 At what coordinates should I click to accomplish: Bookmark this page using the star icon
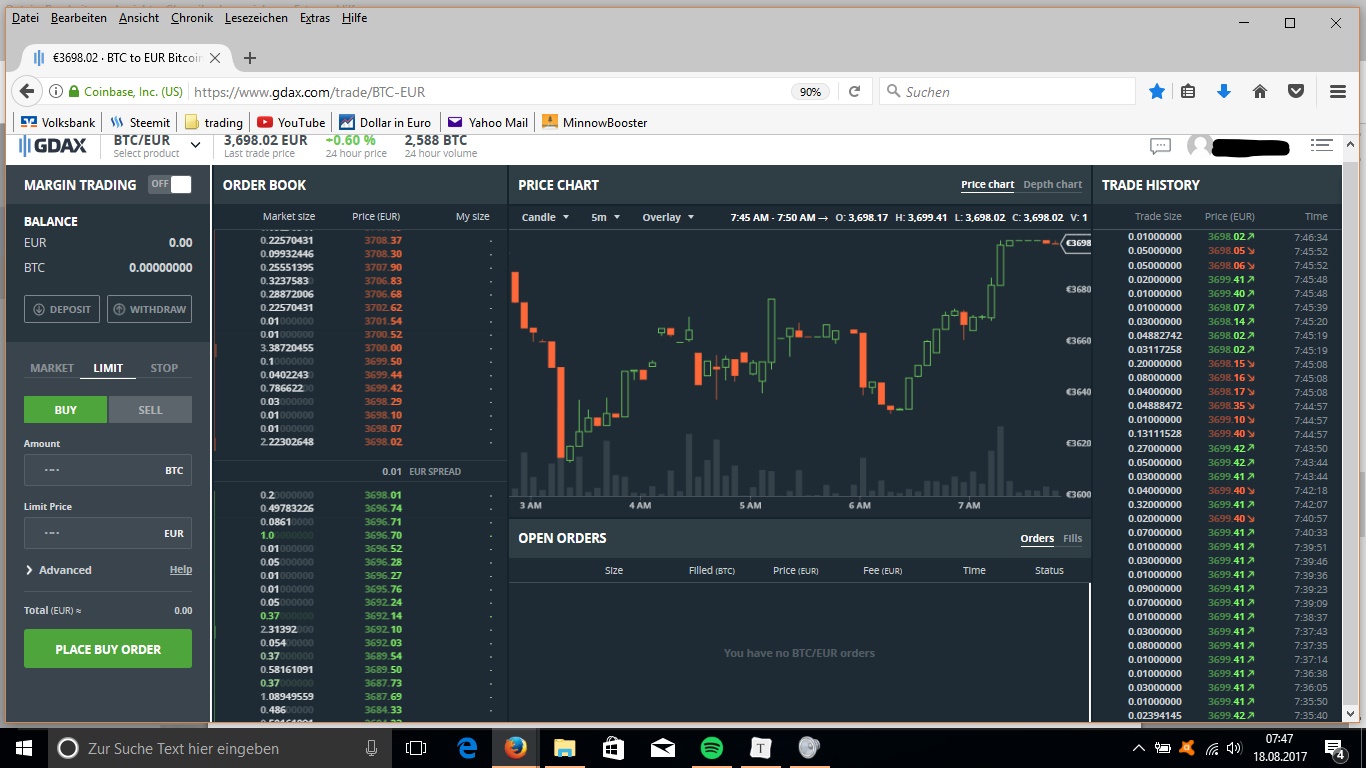pyautogui.click(x=1156, y=91)
